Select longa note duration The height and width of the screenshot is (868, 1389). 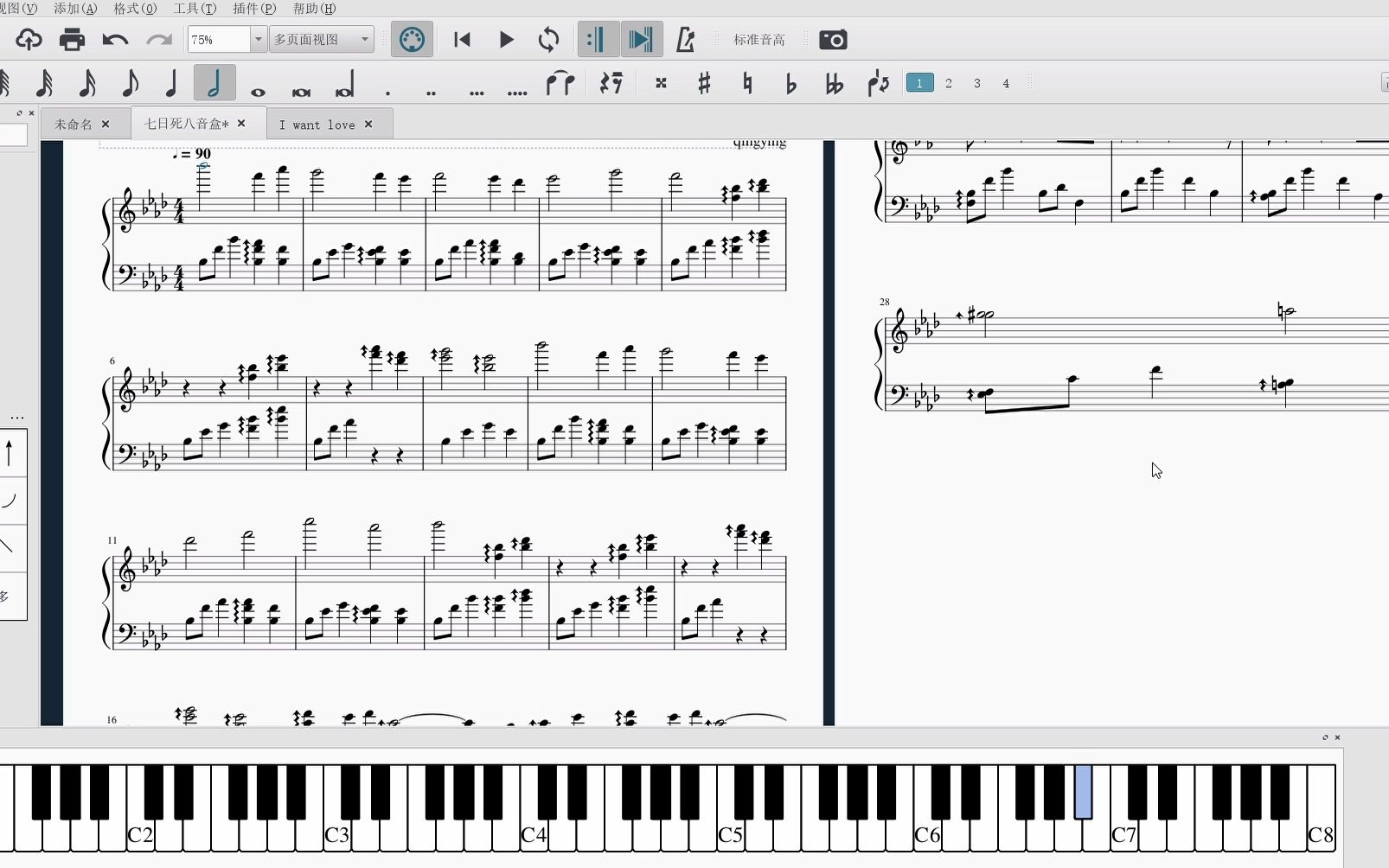(x=345, y=84)
